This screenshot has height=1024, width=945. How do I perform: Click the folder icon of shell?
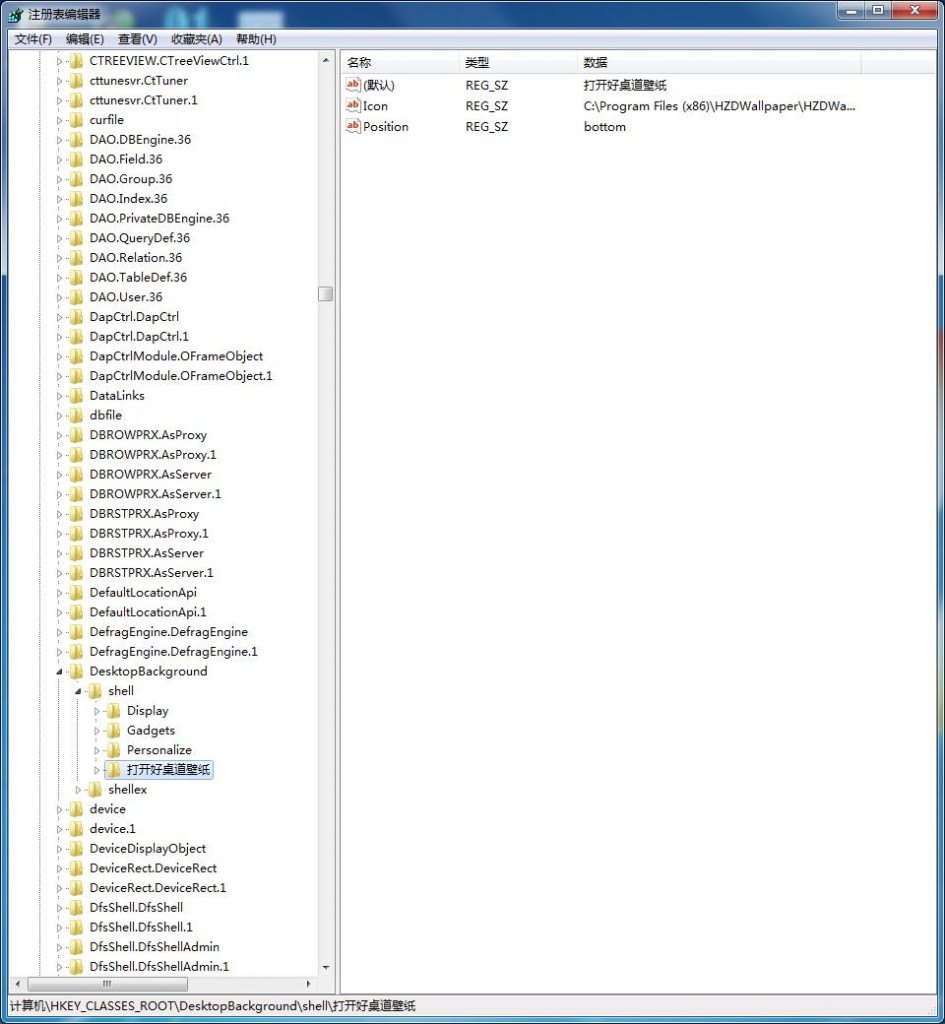95,690
